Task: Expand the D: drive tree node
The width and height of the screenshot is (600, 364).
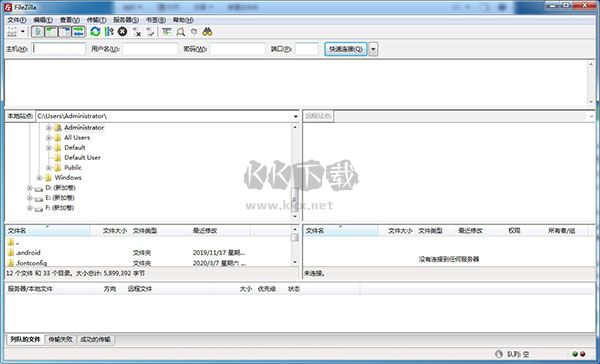Action: pyautogui.click(x=29, y=188)
